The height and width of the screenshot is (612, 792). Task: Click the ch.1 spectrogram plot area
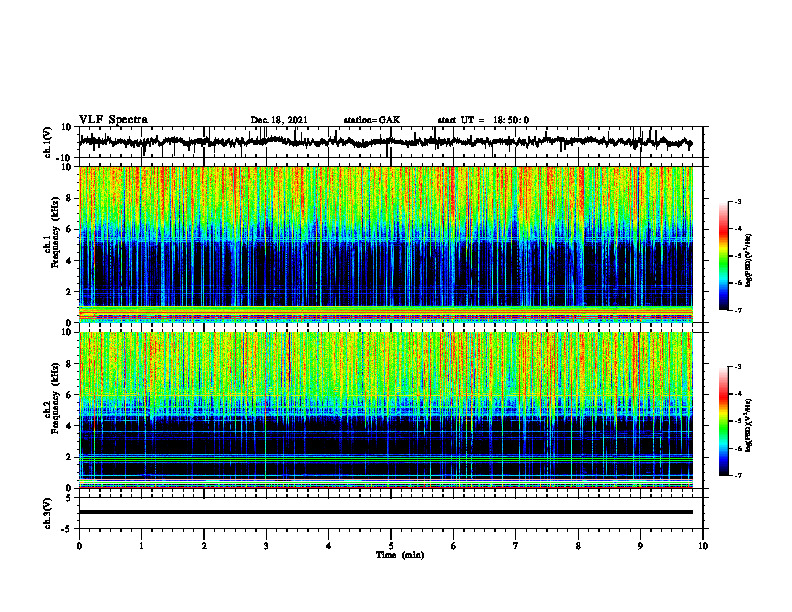385,244
